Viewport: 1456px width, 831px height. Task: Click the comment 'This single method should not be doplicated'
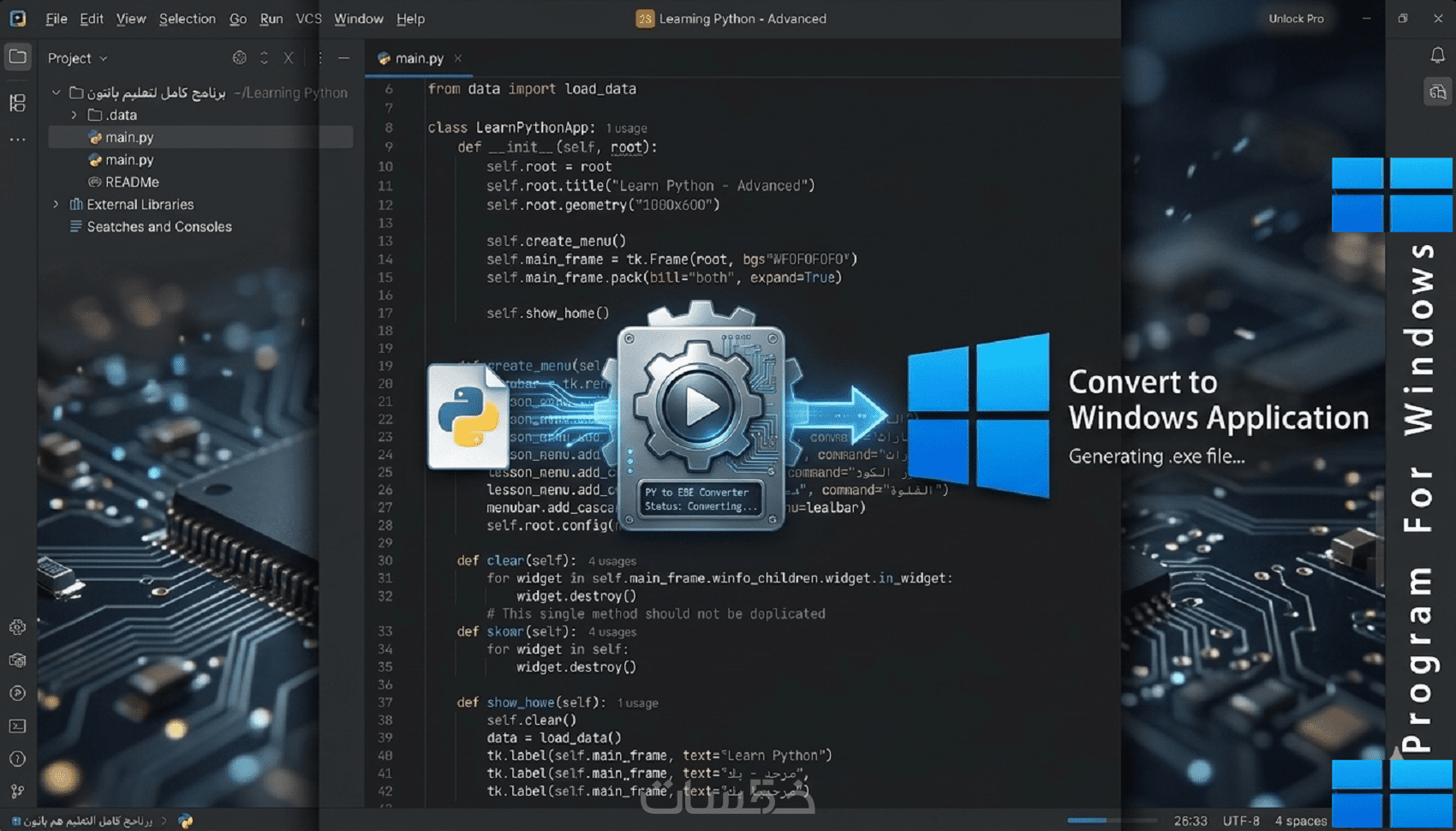tap(656, 613)
